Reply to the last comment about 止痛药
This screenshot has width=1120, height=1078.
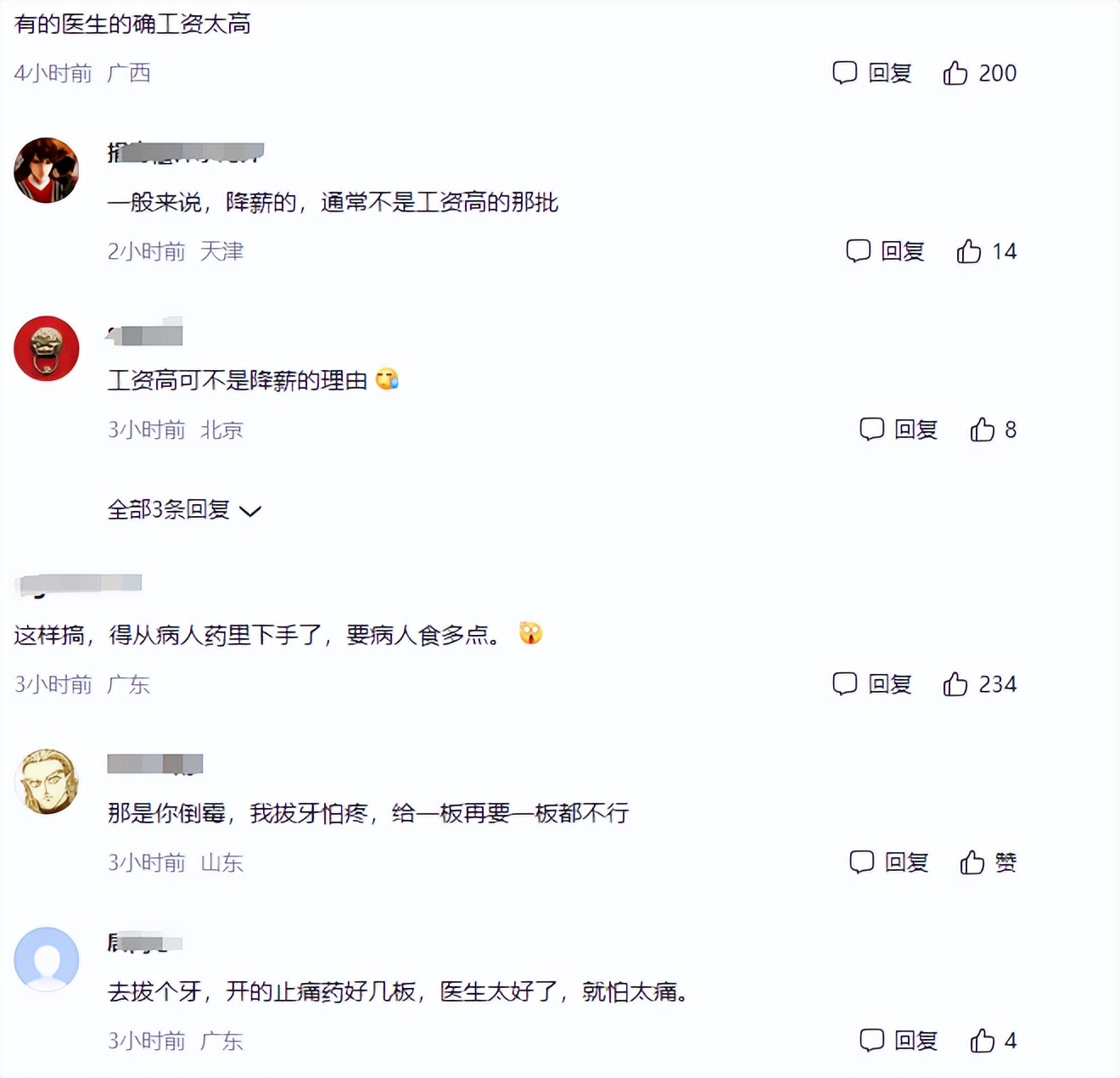[898, 1041]
